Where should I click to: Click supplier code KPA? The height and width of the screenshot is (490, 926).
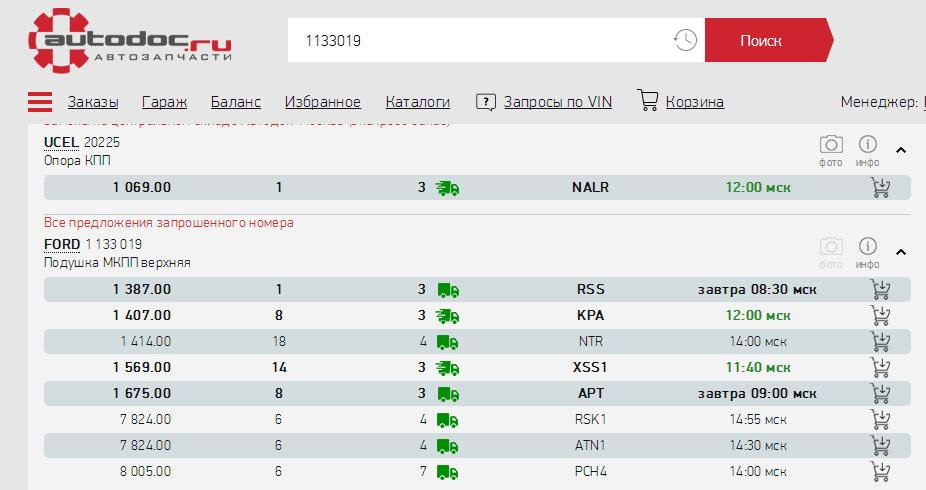[591, 315]
